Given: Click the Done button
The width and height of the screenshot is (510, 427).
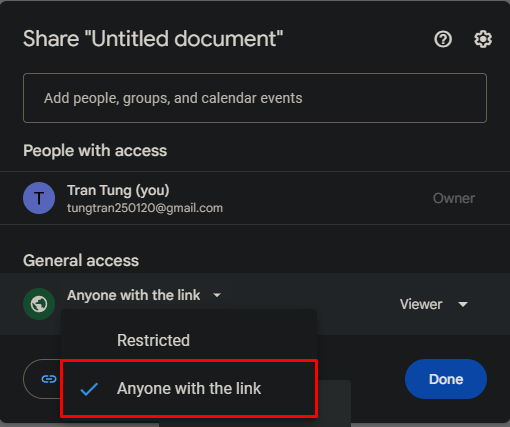Looking at the screenshot, I should click(x=446, y=379).
